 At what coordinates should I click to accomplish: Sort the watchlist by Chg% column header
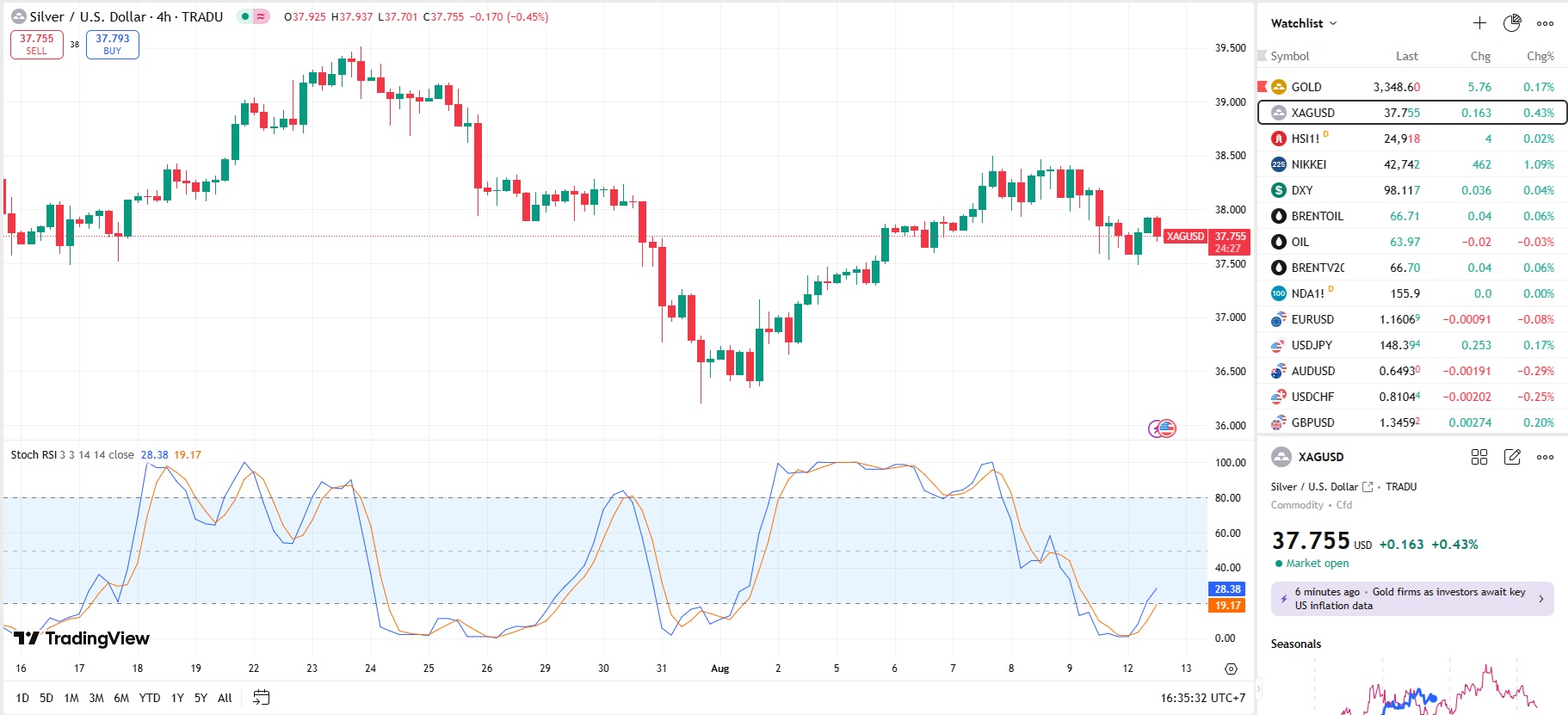[1540, 56]
